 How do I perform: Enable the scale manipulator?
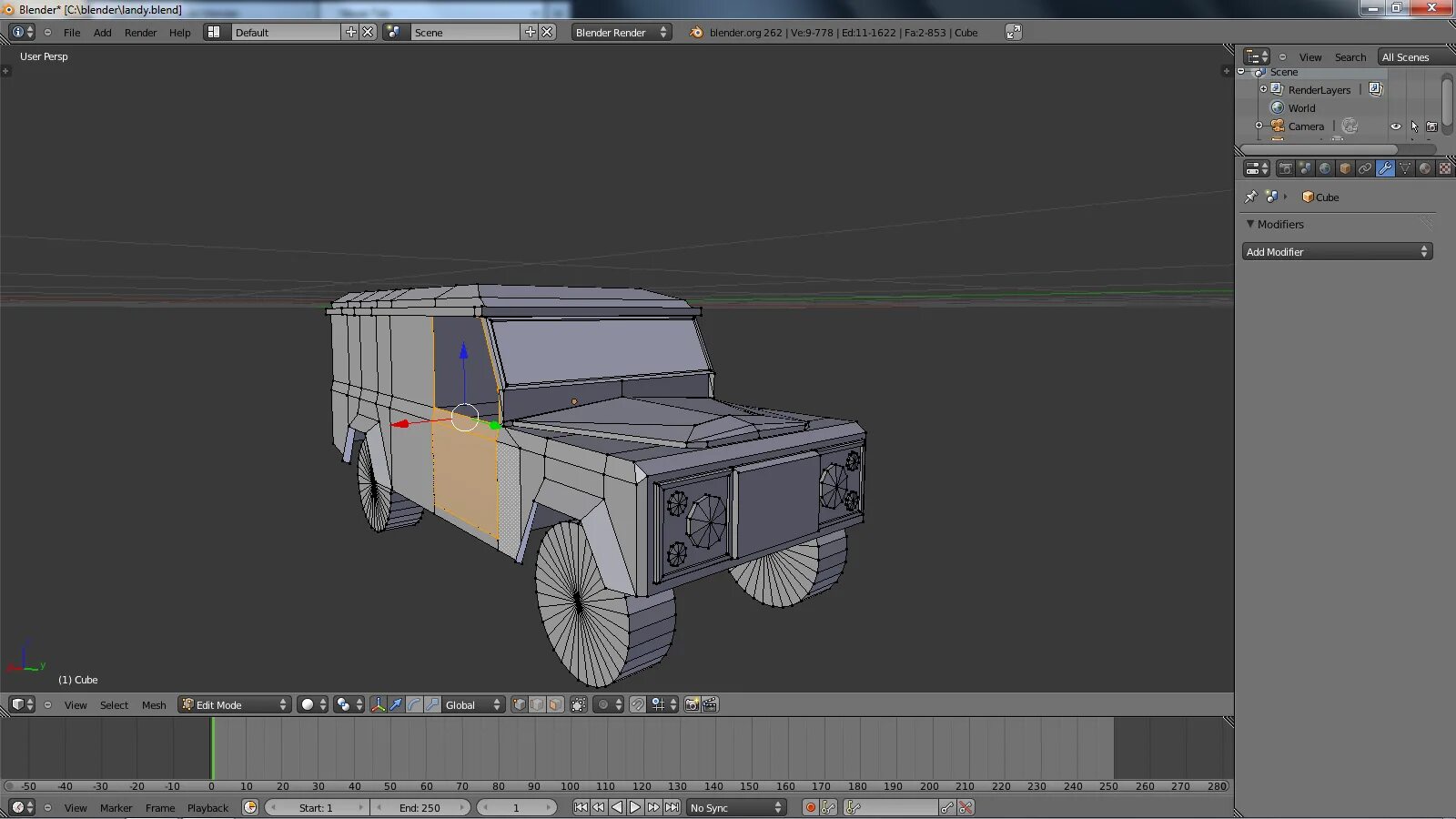432,704
